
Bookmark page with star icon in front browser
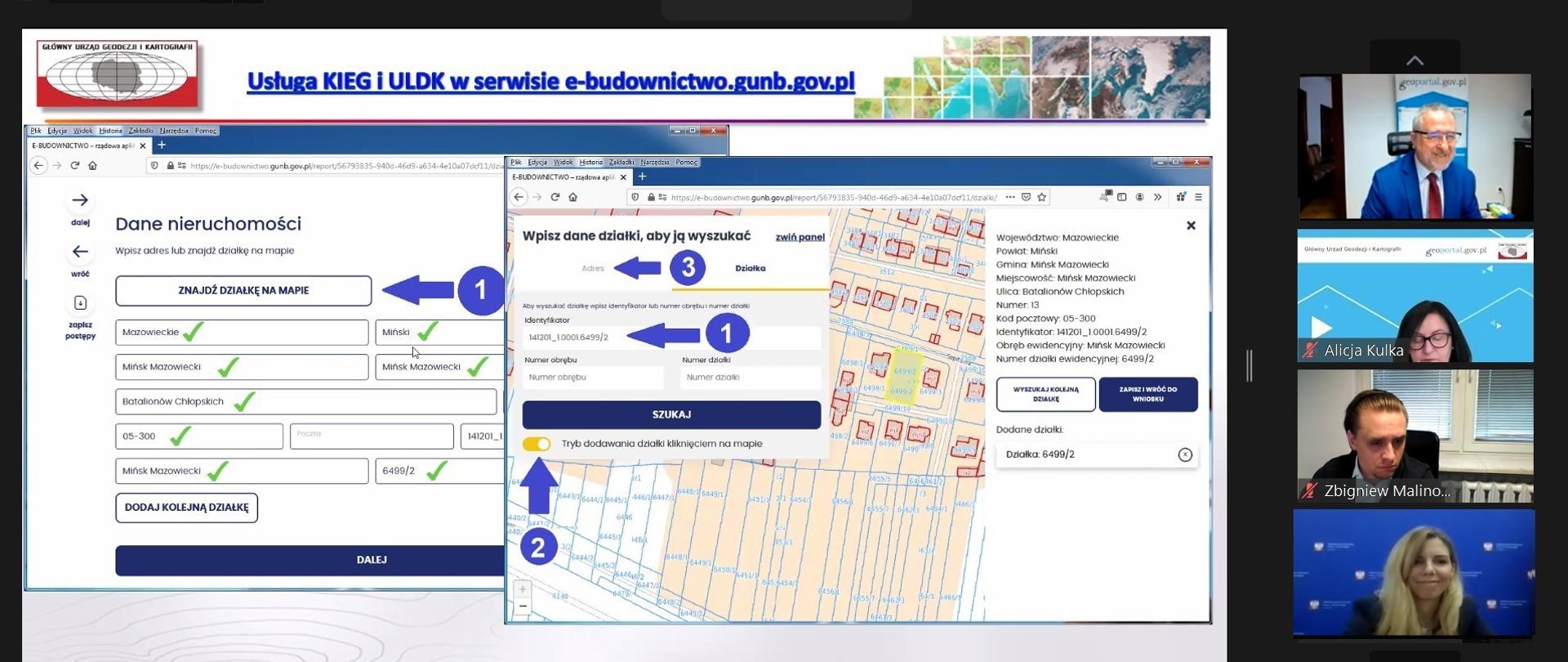pyautogui.click(x=1042, y=197)
